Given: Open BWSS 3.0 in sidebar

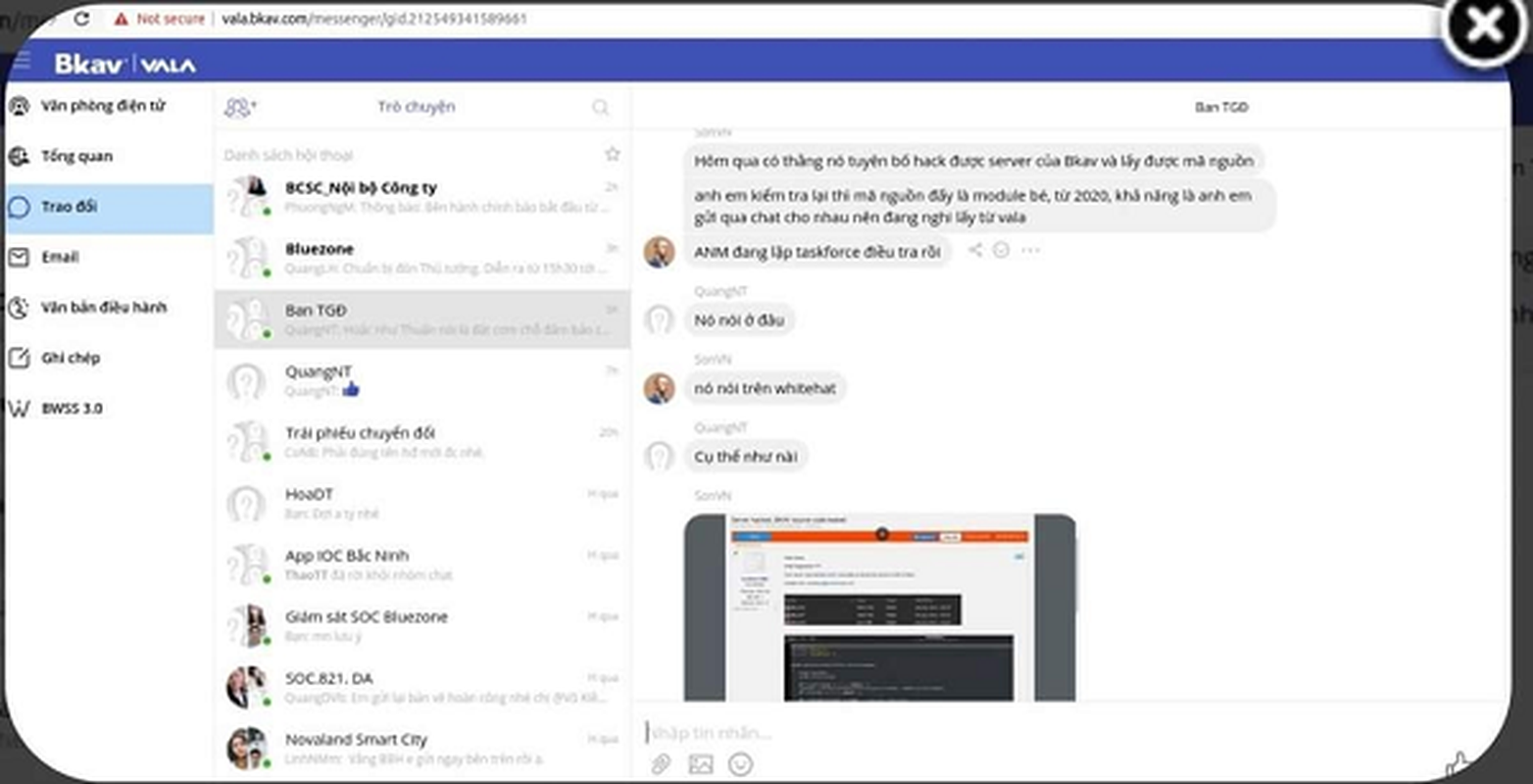Looking at the screenshot, I should (108, 408).
